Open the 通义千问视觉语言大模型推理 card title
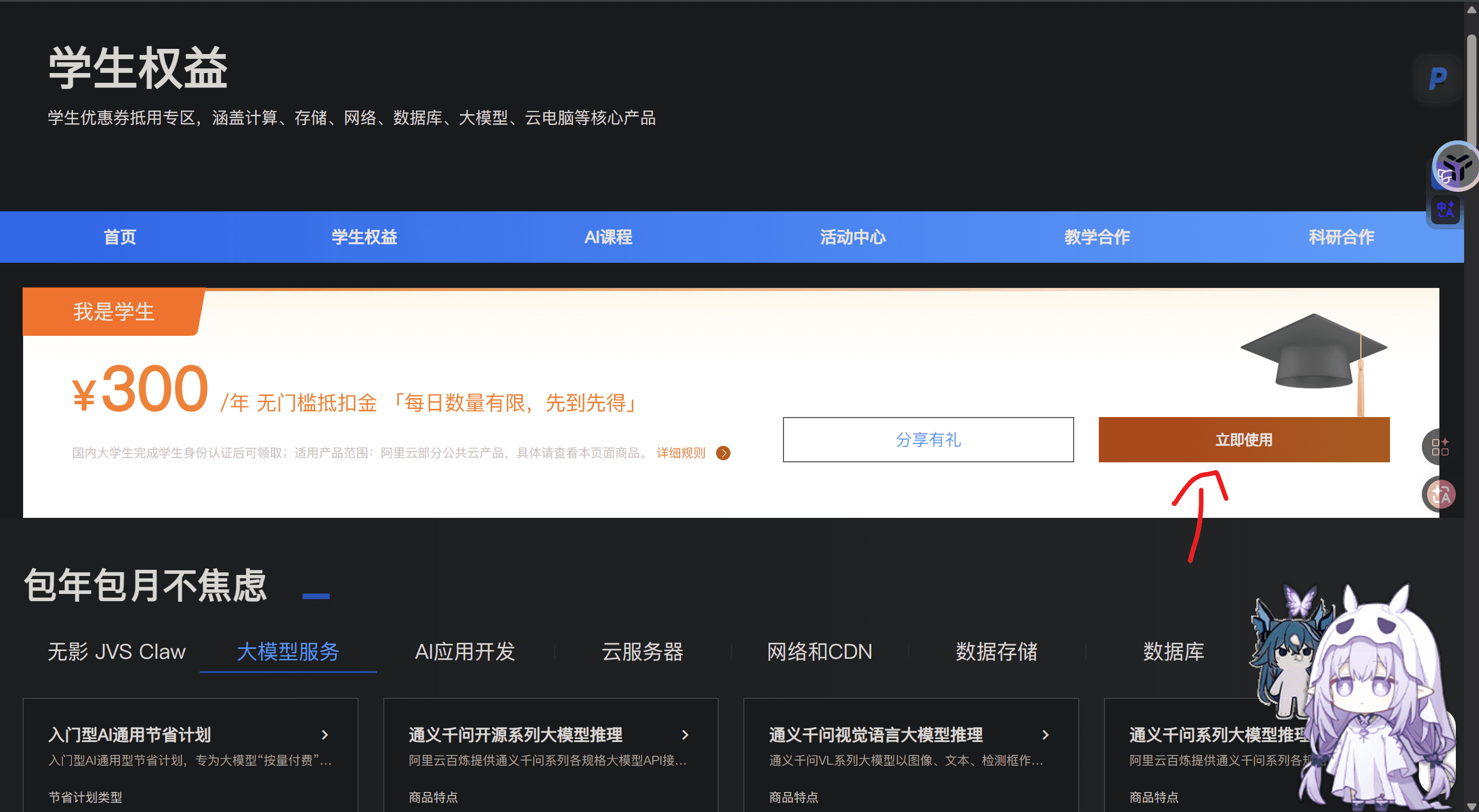 (876, 734)
